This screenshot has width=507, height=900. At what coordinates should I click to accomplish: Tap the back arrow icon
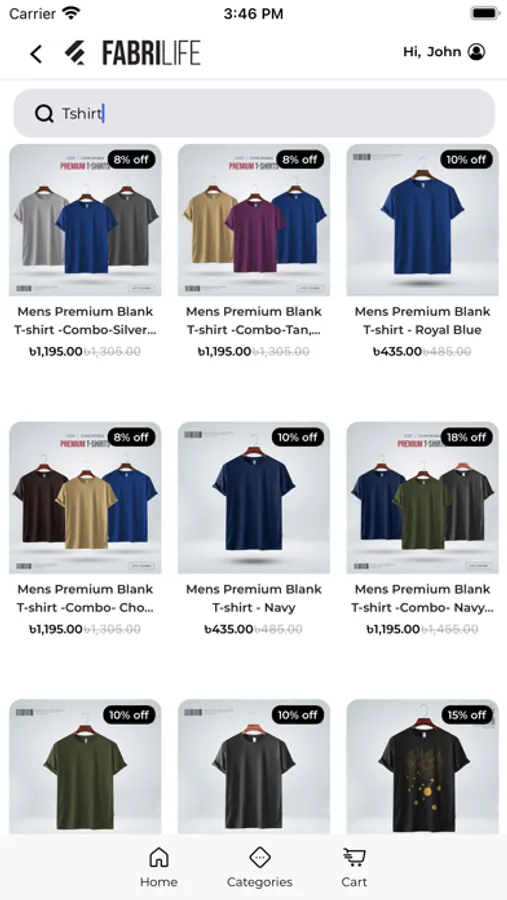pyautogui.click(x=36, y=54)
